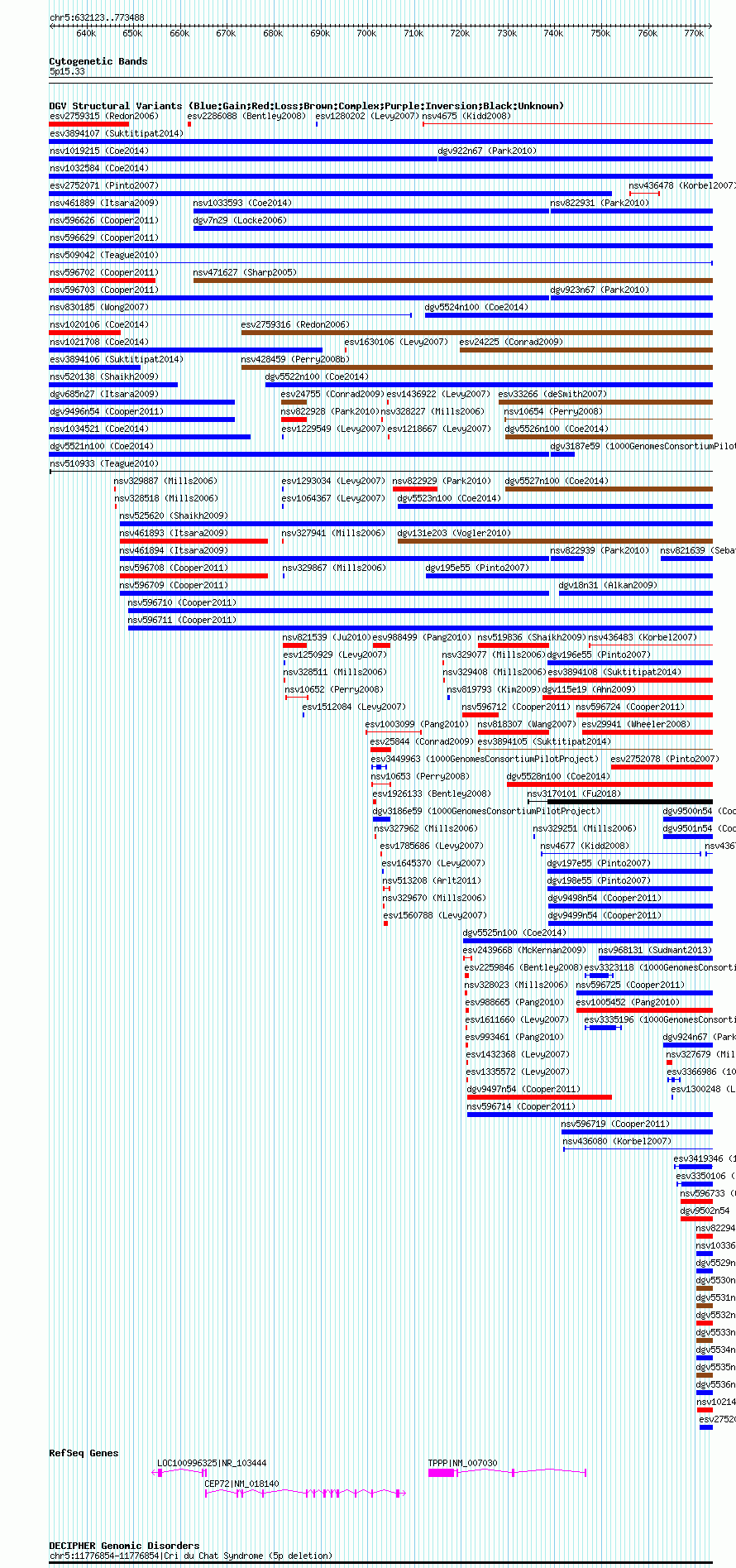
Task: Open variant dgv7n29 (Locke2006)
Action: [240, 221]
